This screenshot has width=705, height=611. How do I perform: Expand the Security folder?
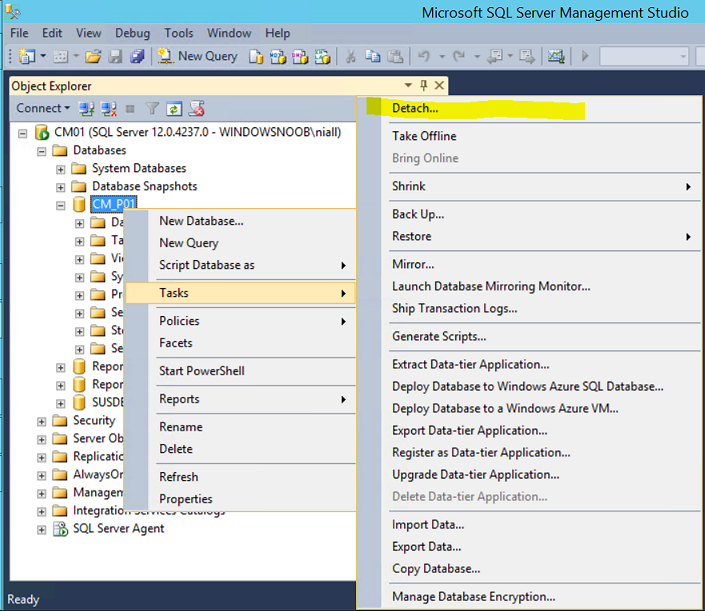click(x=41, y=422)
